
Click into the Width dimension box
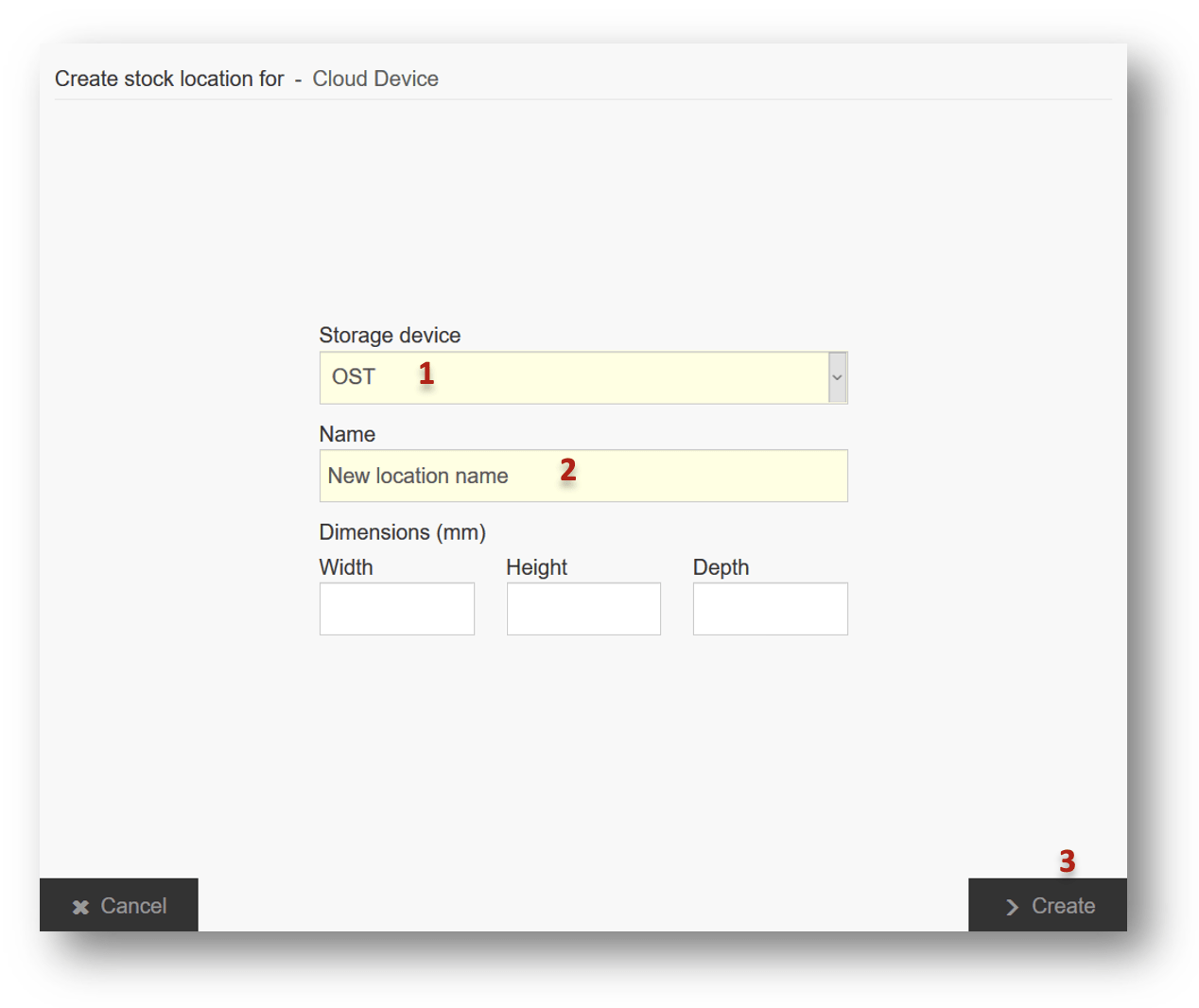coord(396,609)
